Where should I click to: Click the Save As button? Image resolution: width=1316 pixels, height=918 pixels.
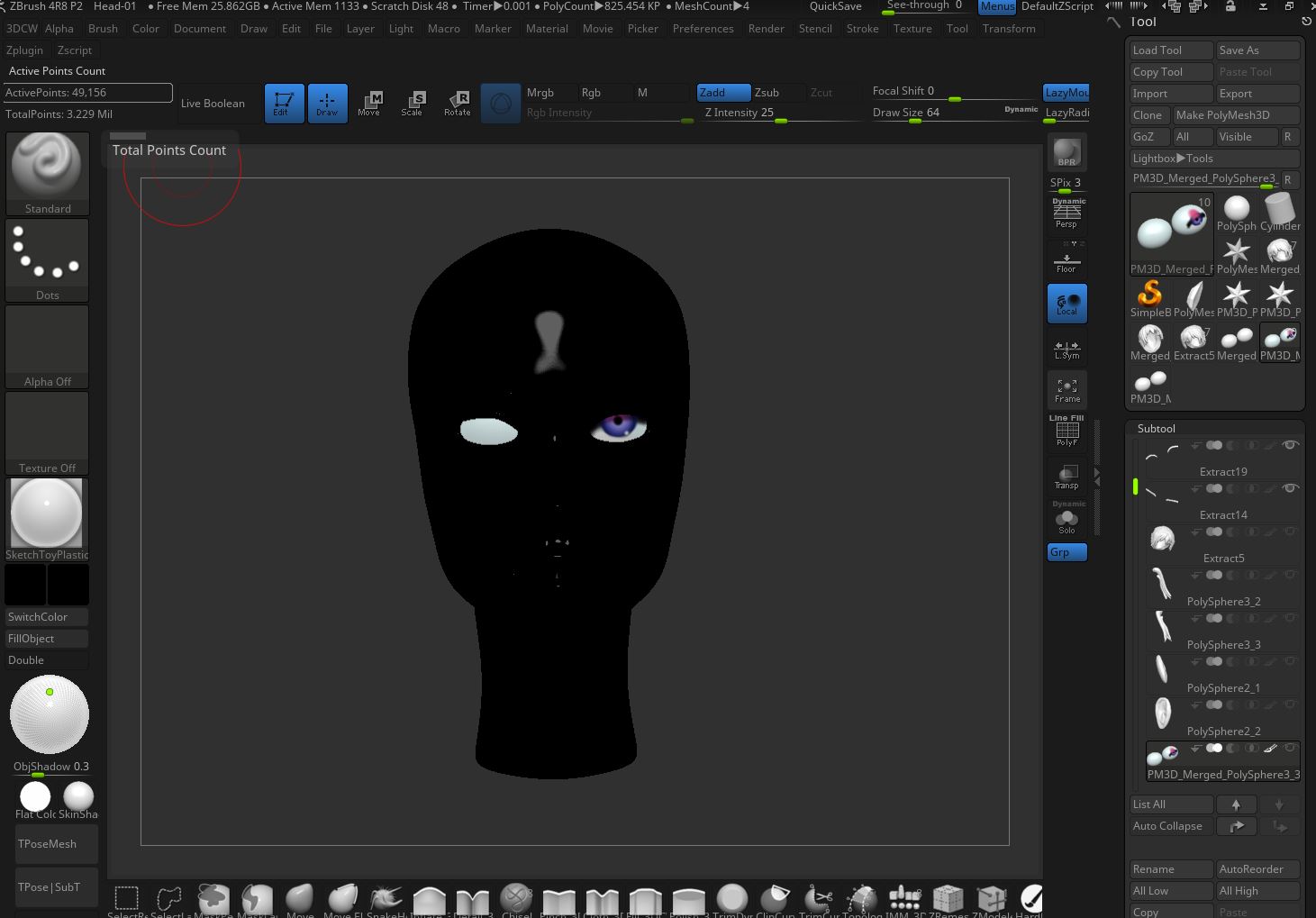click(x=1258, y=50)
